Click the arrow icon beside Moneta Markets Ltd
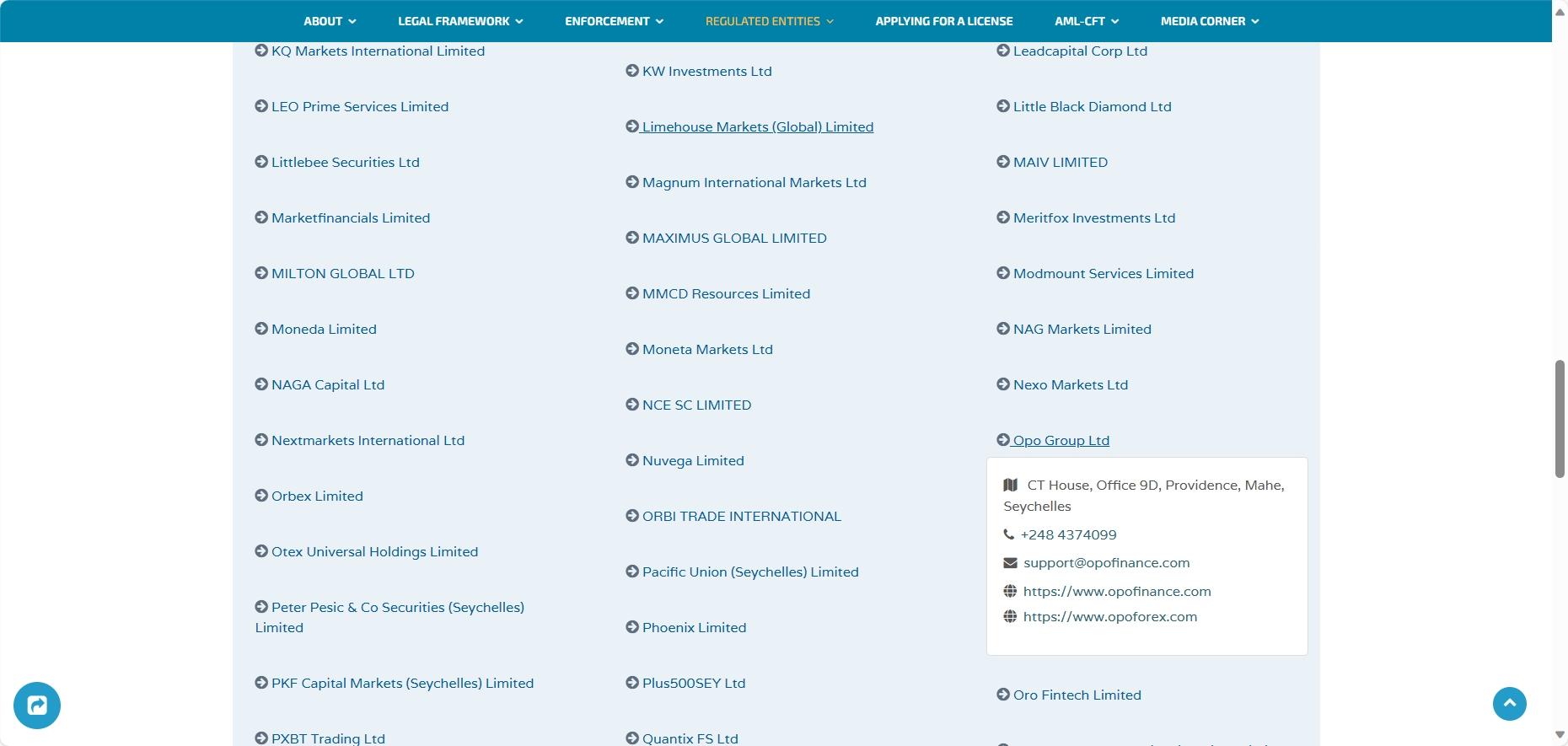The width and height of the screenshot is (1568, 746). coord(632,349)
